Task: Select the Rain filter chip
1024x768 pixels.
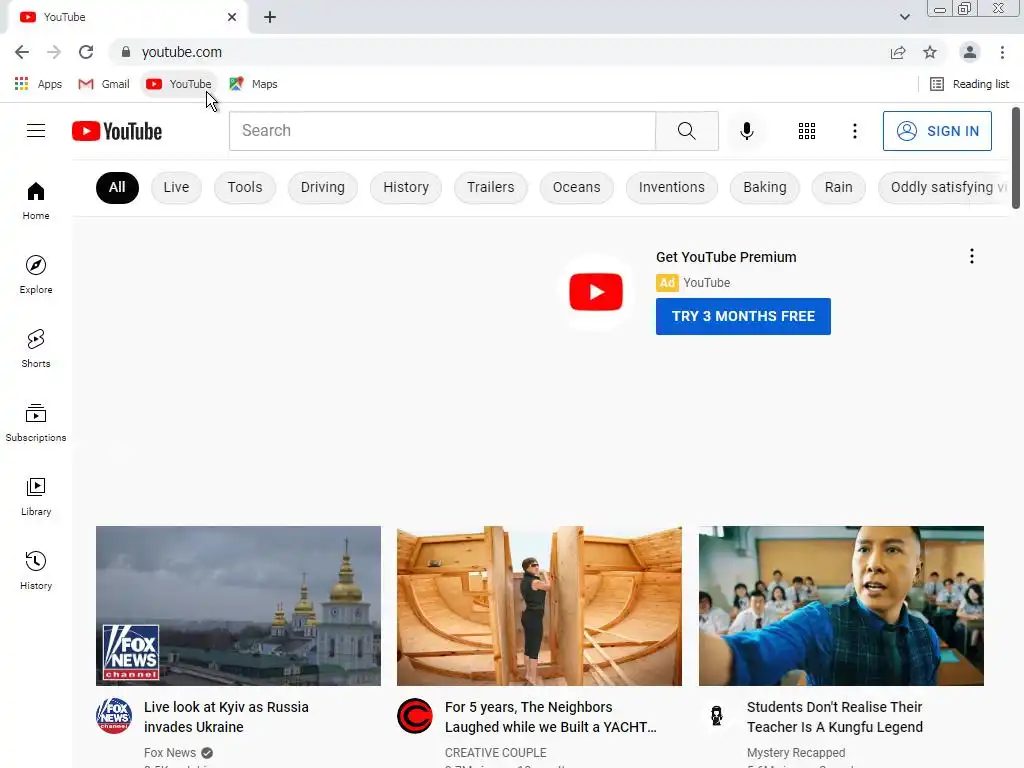Action: [839, 187]
